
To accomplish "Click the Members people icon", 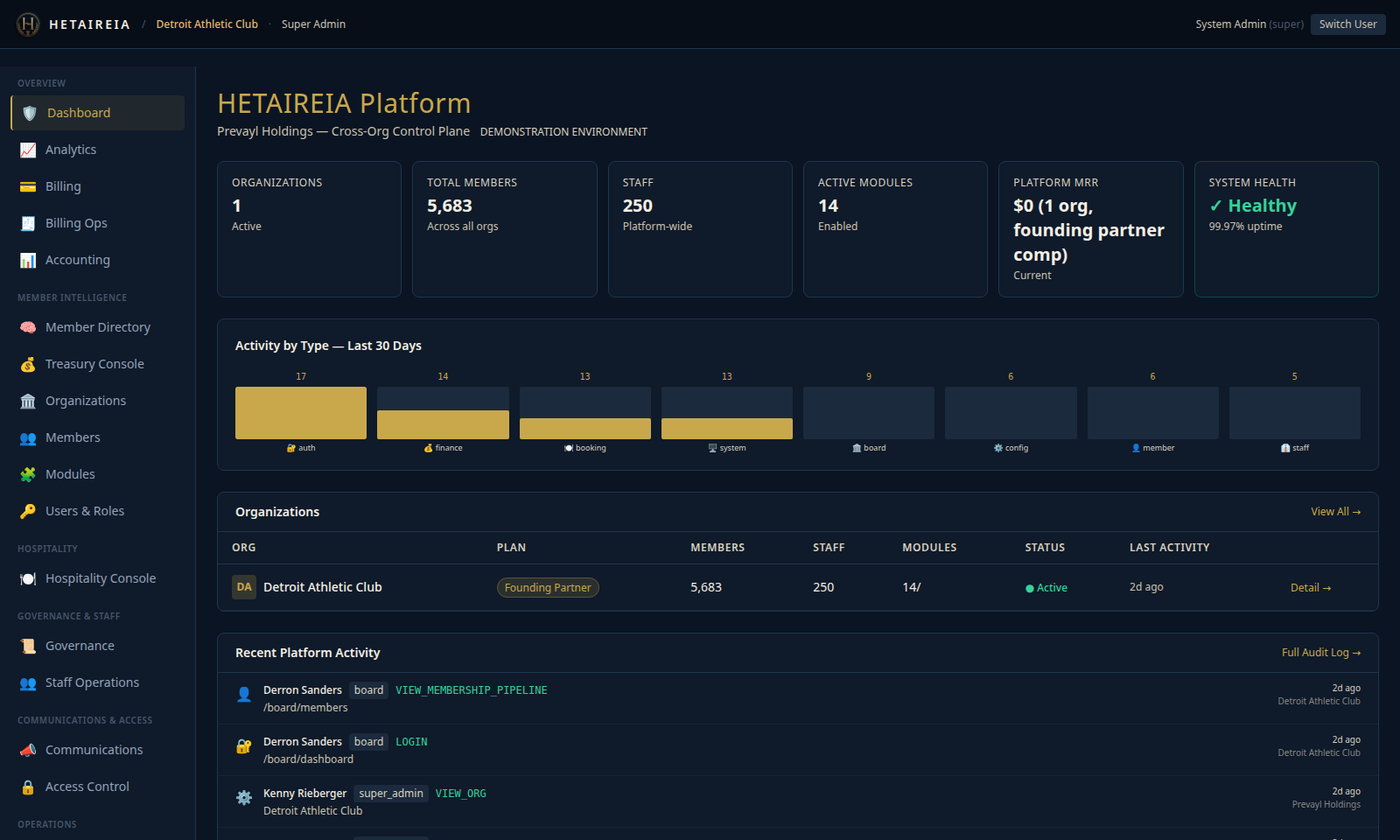I will (28, 437).
